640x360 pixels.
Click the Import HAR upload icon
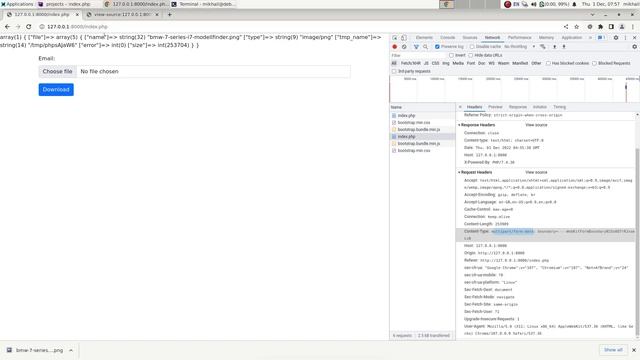554,47
